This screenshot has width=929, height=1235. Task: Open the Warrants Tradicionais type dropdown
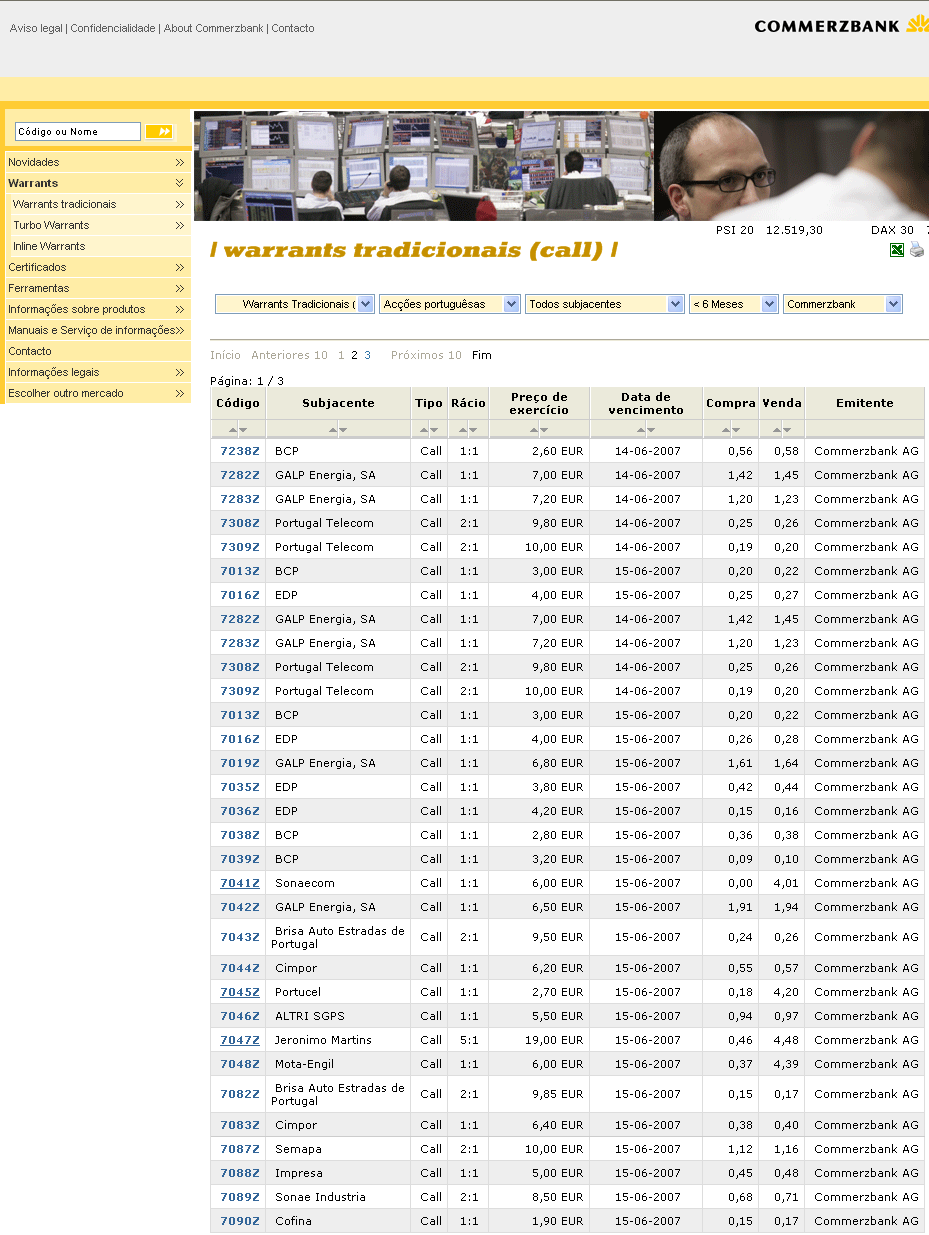(295, 304)
